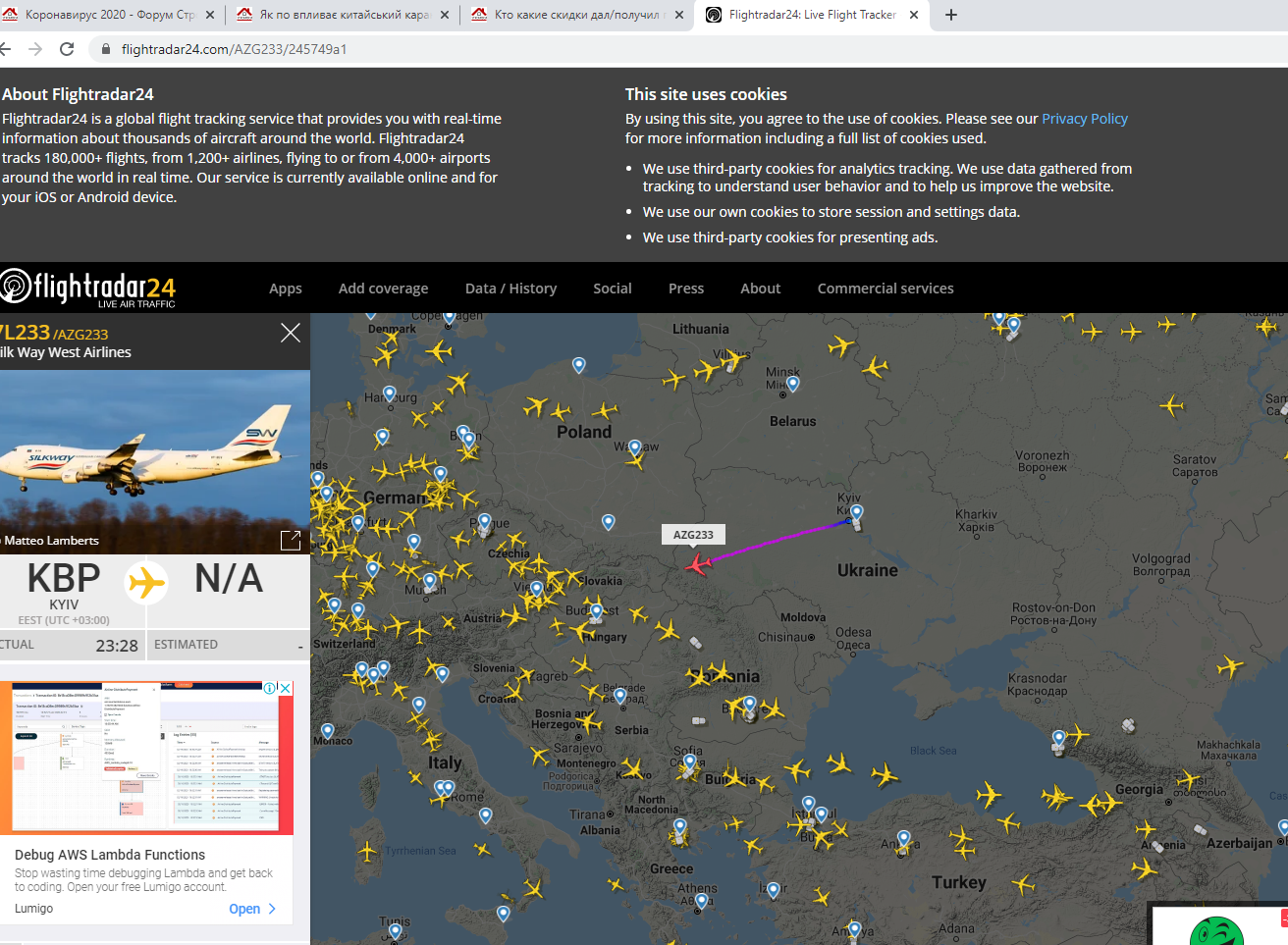Go forward in browser history

(x=35, y=49)
